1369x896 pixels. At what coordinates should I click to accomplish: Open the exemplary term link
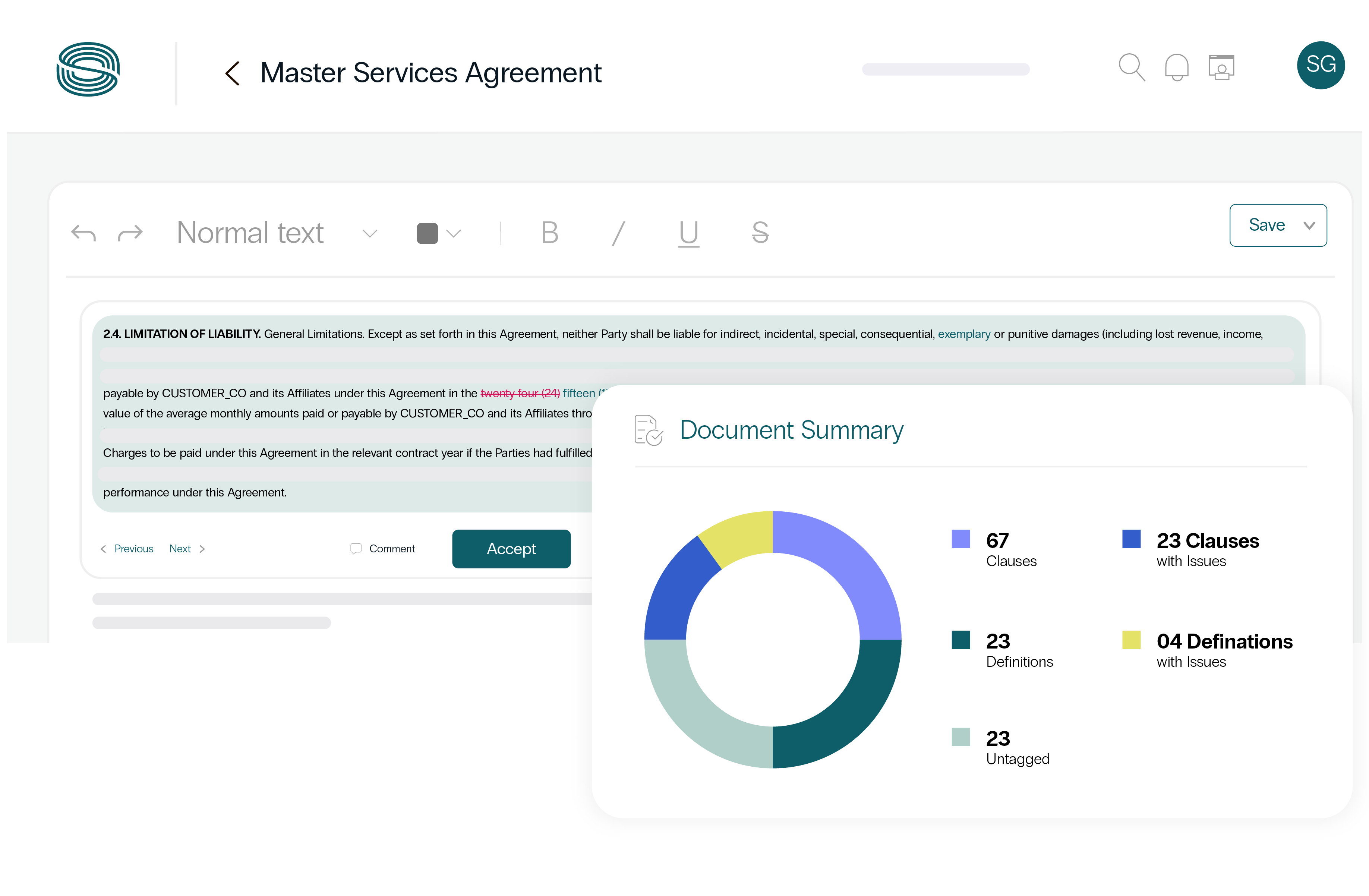[964, 334]
